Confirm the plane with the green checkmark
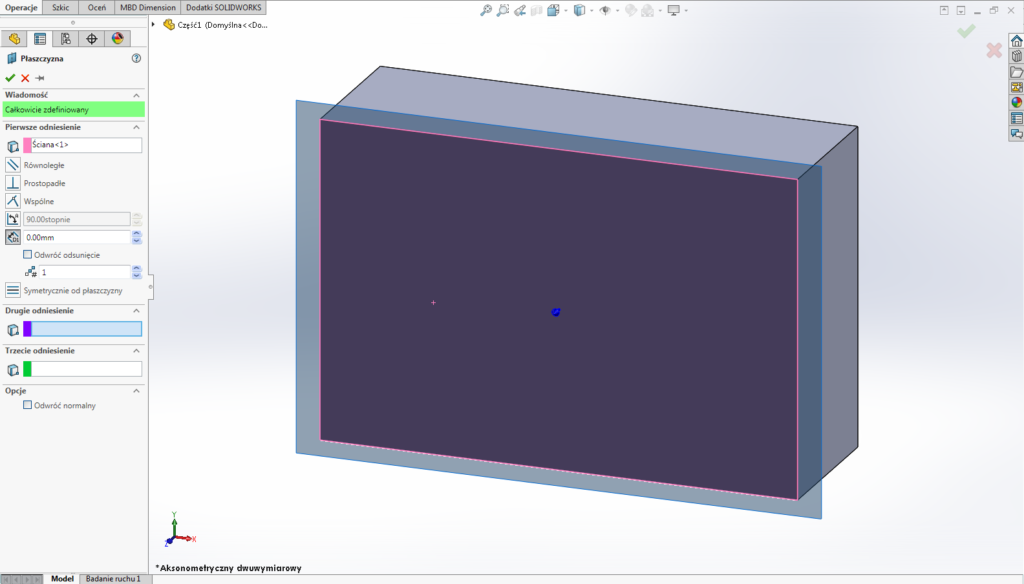This screenshot has width=1024, height=584. [x=9, y=79]
